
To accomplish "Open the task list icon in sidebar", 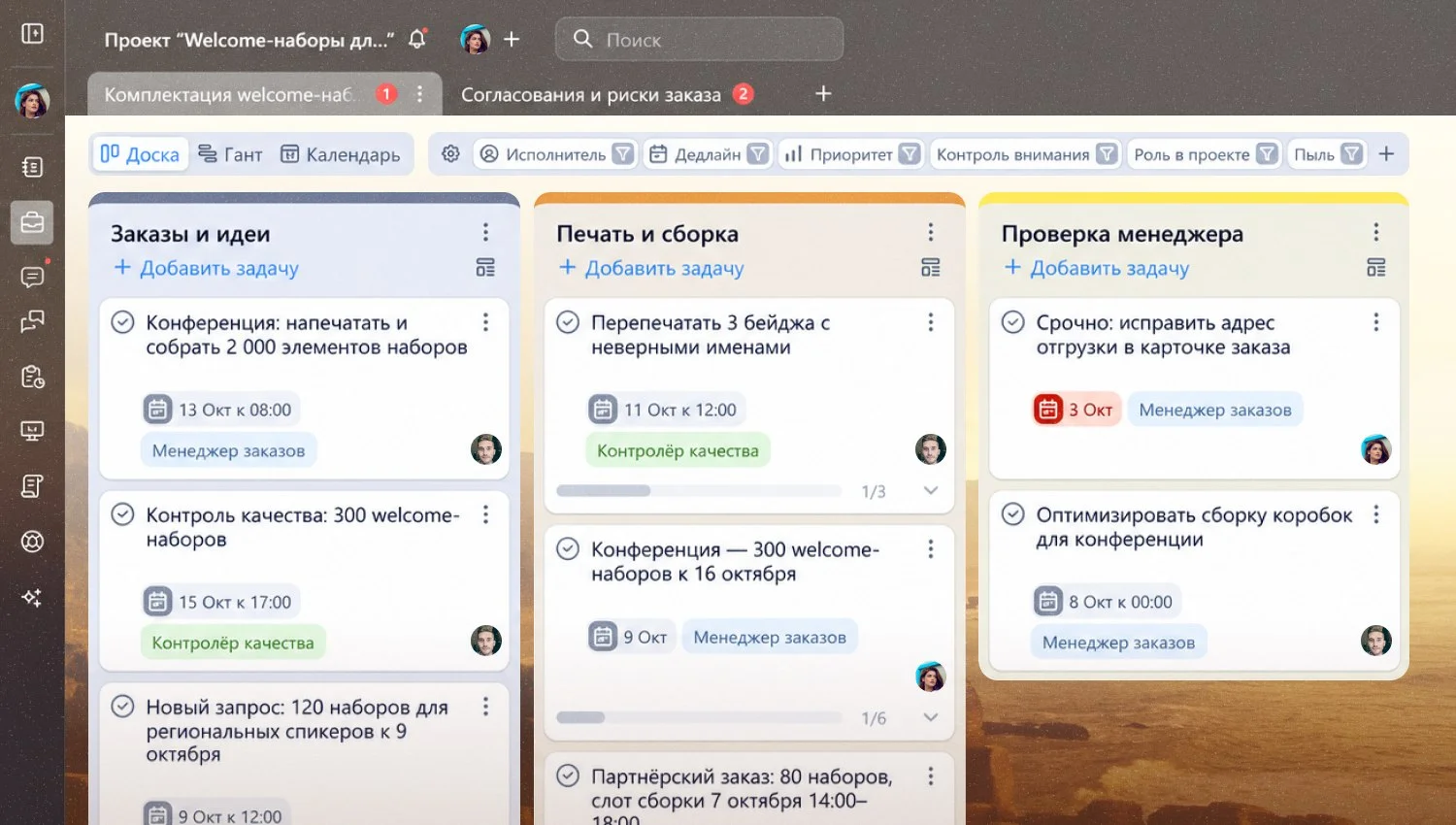I will [32, 167].
